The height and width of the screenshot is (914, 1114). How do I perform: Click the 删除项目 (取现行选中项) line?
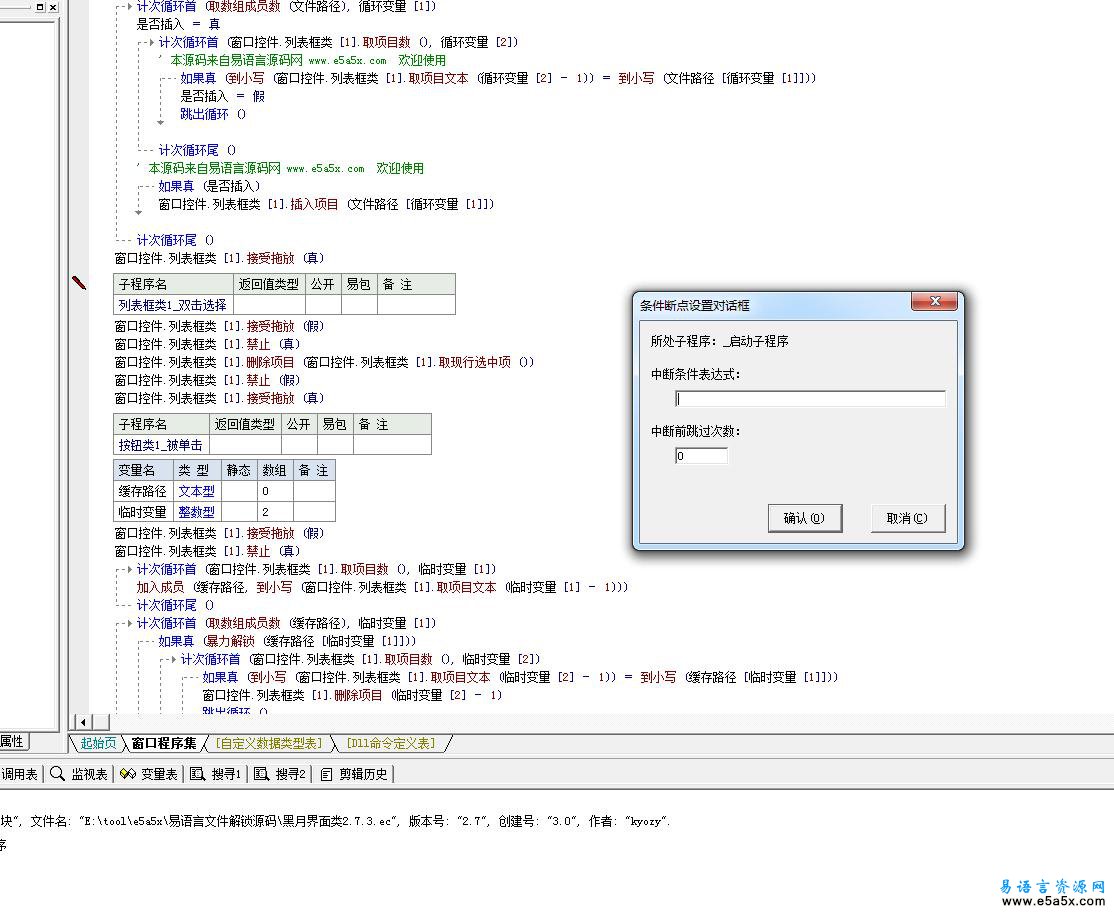coord(324,362)
